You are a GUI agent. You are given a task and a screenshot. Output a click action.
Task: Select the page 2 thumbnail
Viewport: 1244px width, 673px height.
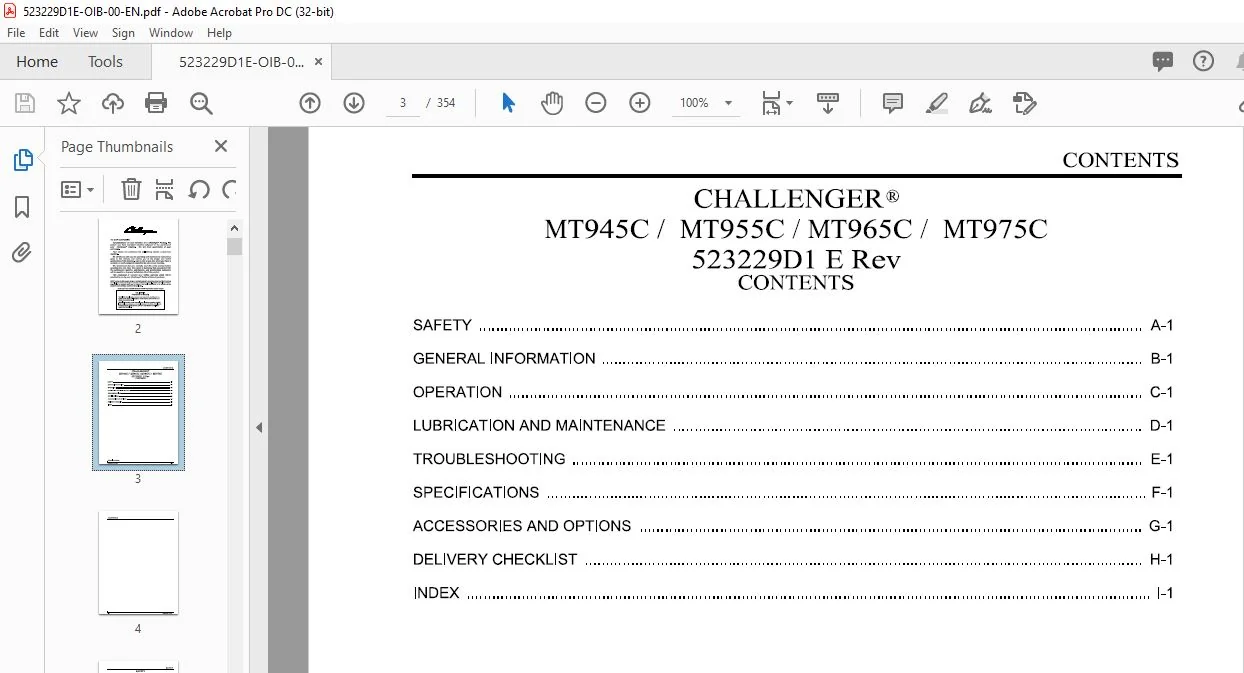click(x=138, y=266)
